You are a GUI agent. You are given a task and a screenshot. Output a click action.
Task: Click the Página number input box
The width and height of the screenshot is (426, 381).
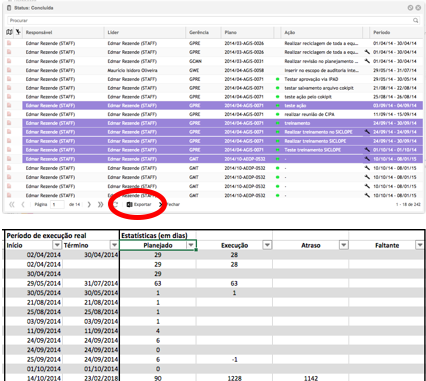[x=57, y=204]
